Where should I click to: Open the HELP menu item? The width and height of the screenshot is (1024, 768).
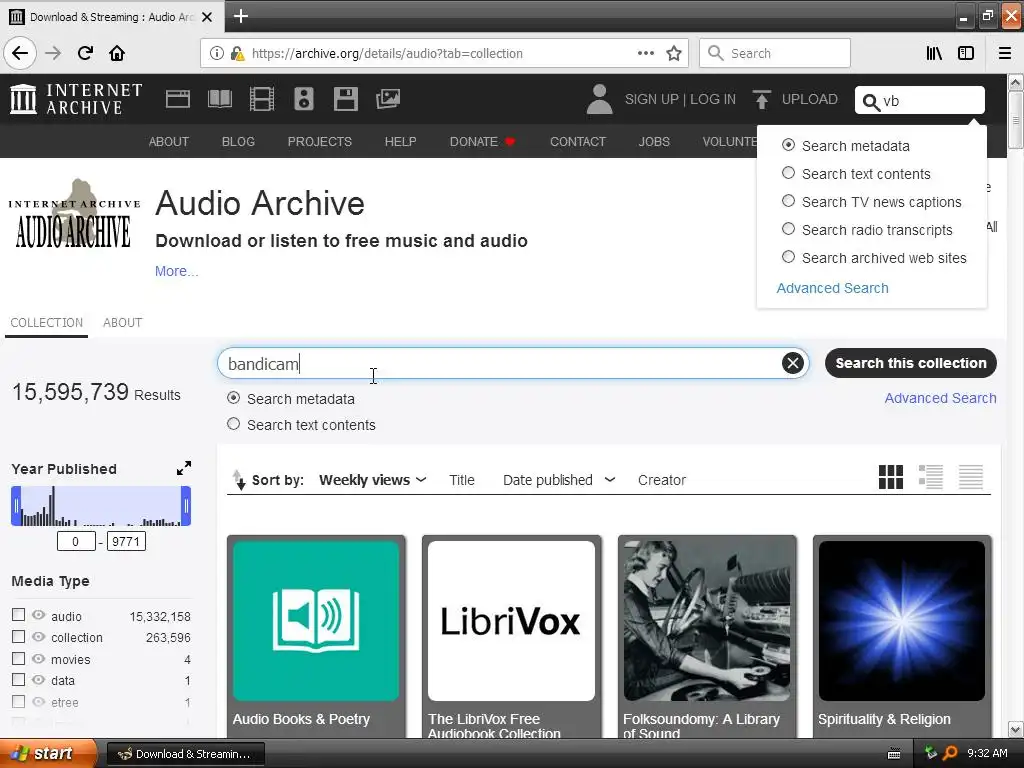pos(400,142)
